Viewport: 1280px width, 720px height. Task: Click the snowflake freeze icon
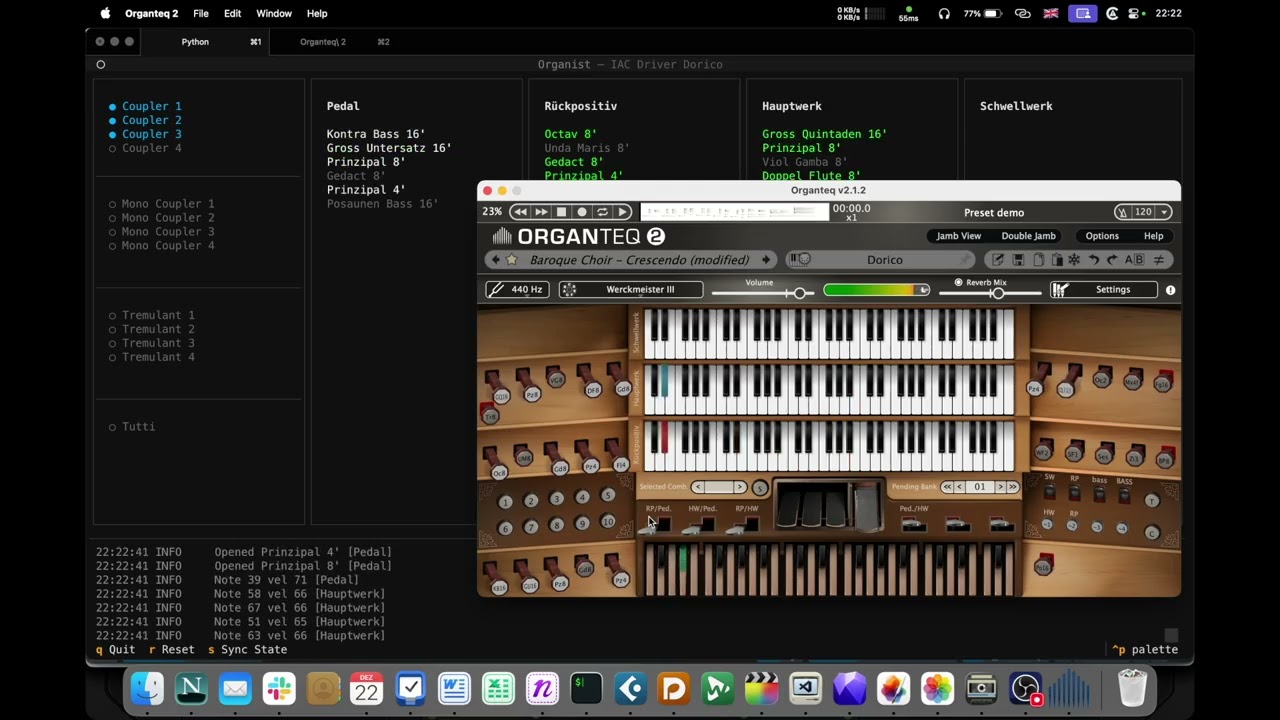point(1074,260)
